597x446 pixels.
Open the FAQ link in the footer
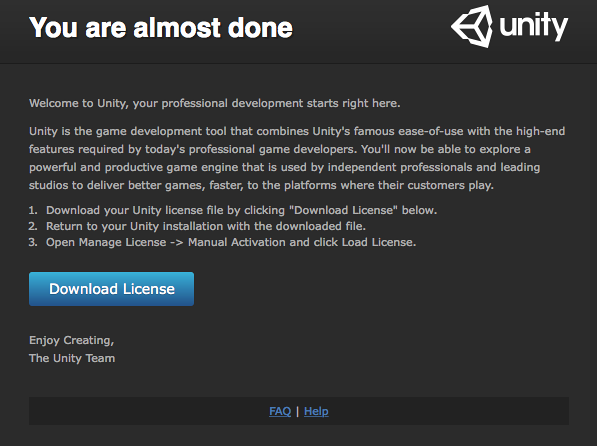[280, 411]
